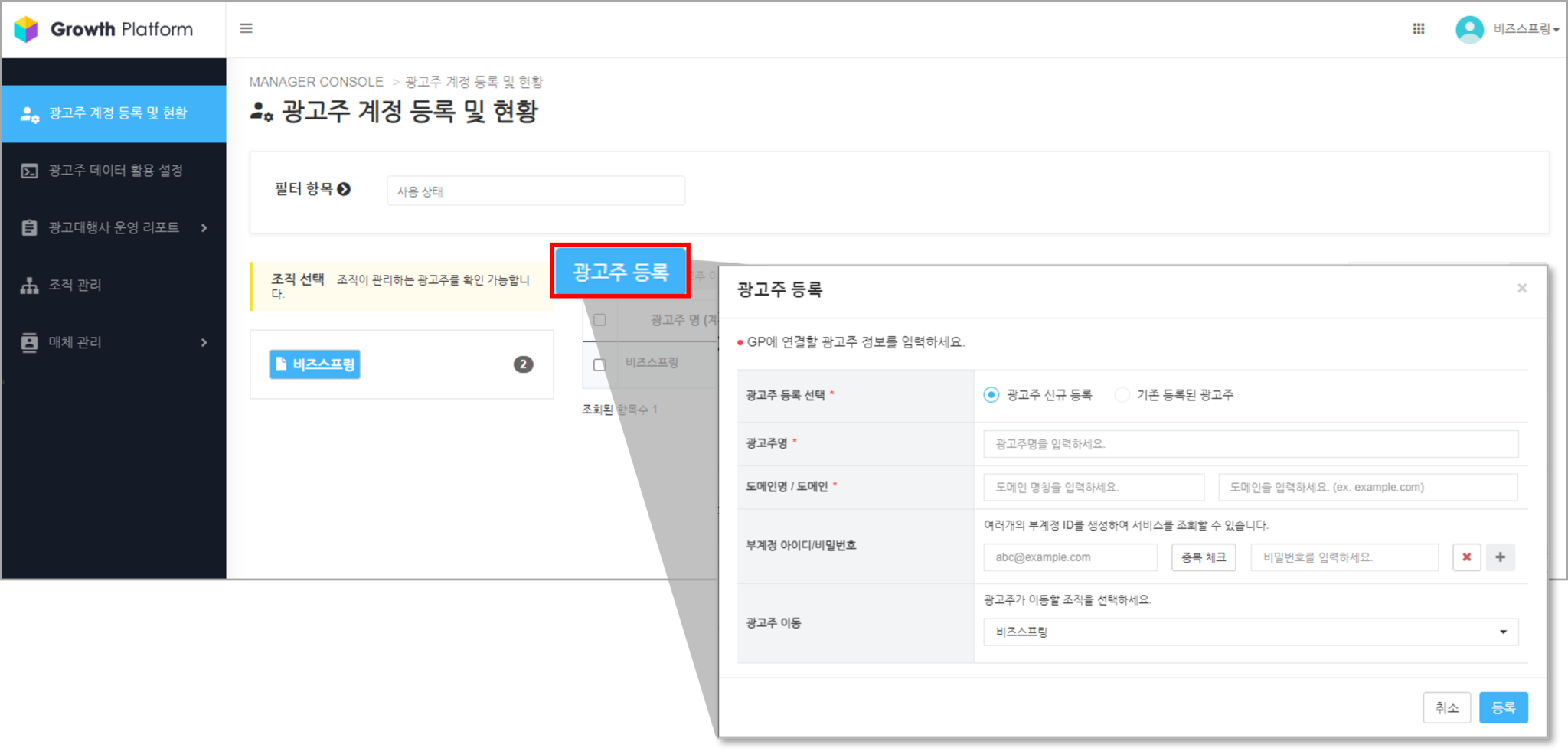Click the user profile avatar icon
Viewport: 1568px width, 751px height.
1468,29
